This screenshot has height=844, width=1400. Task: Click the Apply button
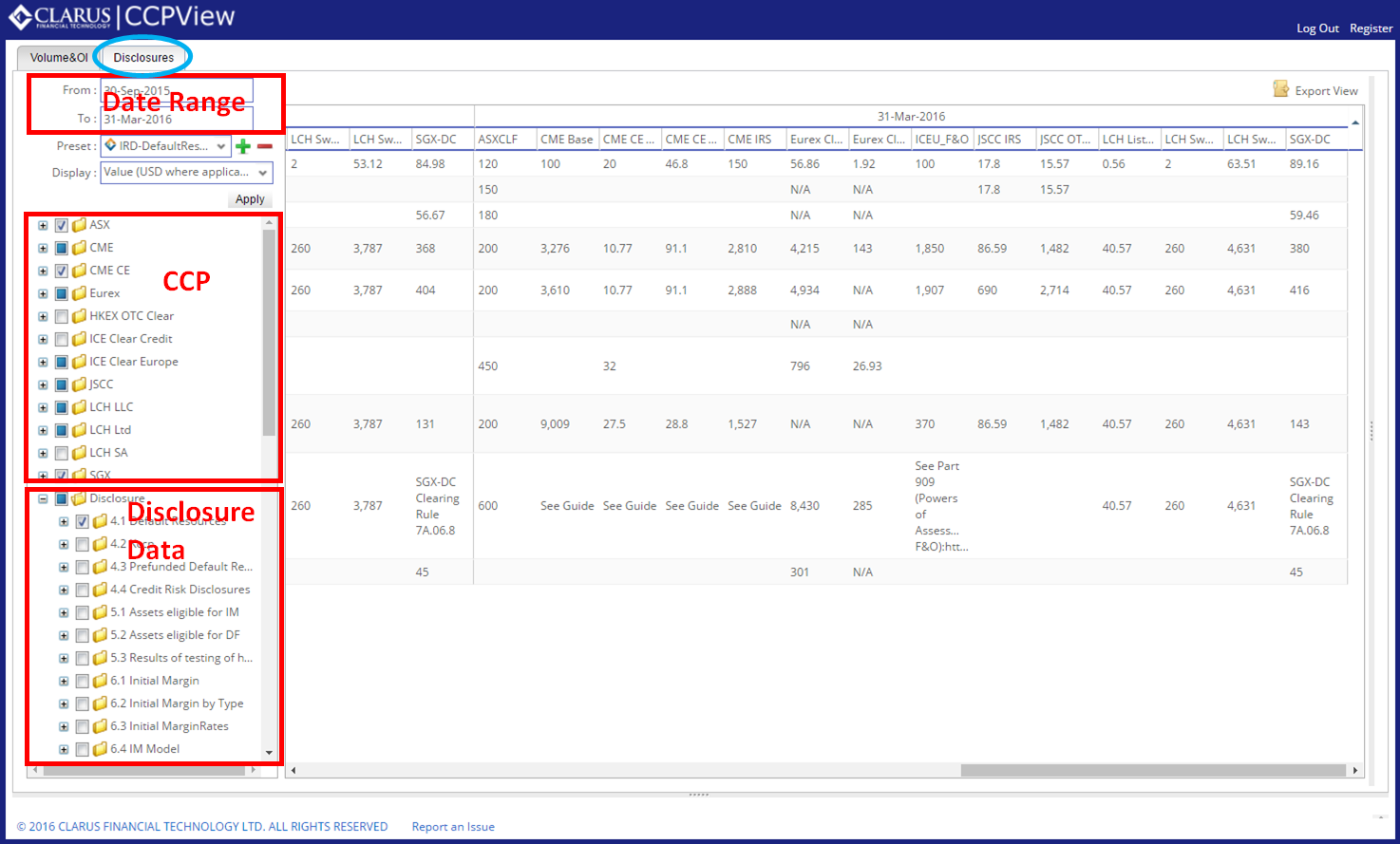tap(250, 199)
